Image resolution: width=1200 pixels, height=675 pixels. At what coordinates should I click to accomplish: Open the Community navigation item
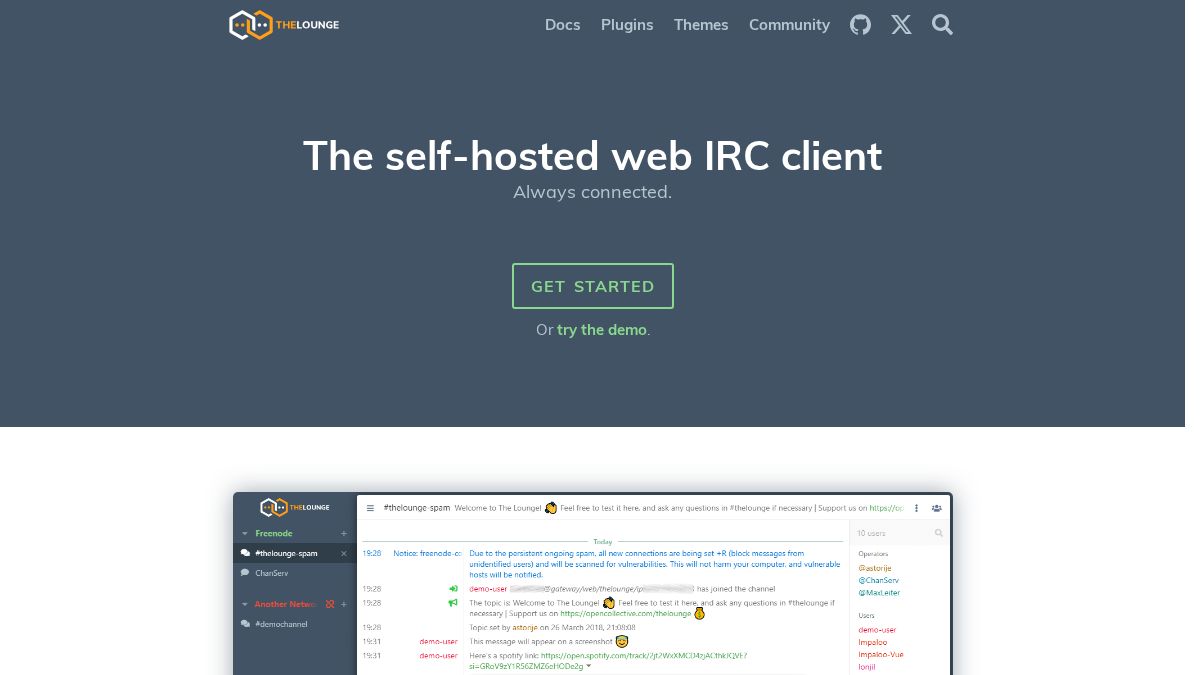[789, 25]
